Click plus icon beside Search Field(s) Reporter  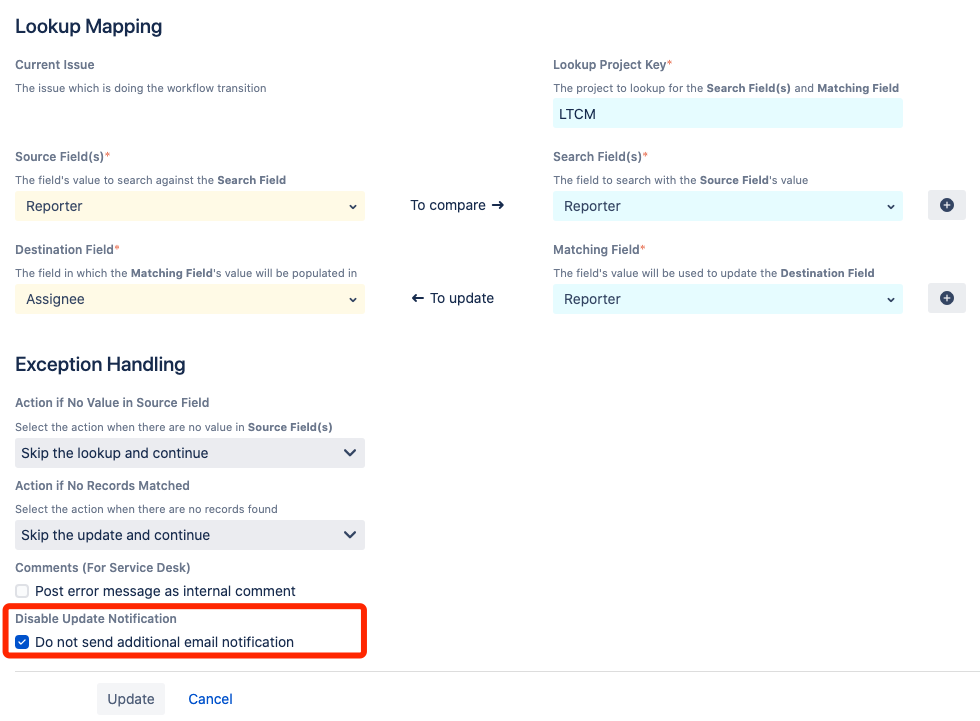[x=947, y=205]
